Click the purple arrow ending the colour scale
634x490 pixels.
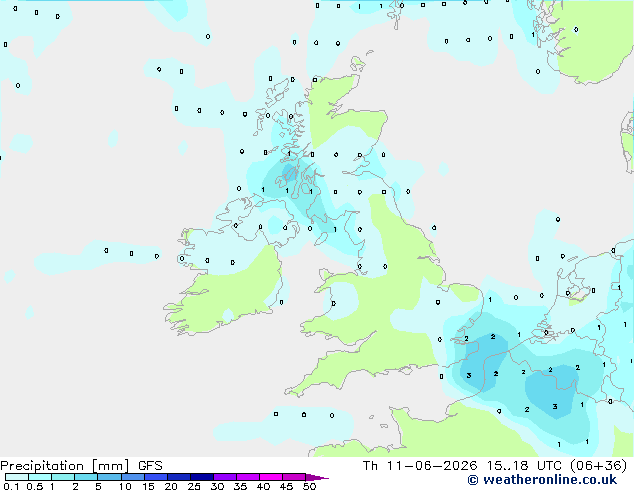pos(316,477)
